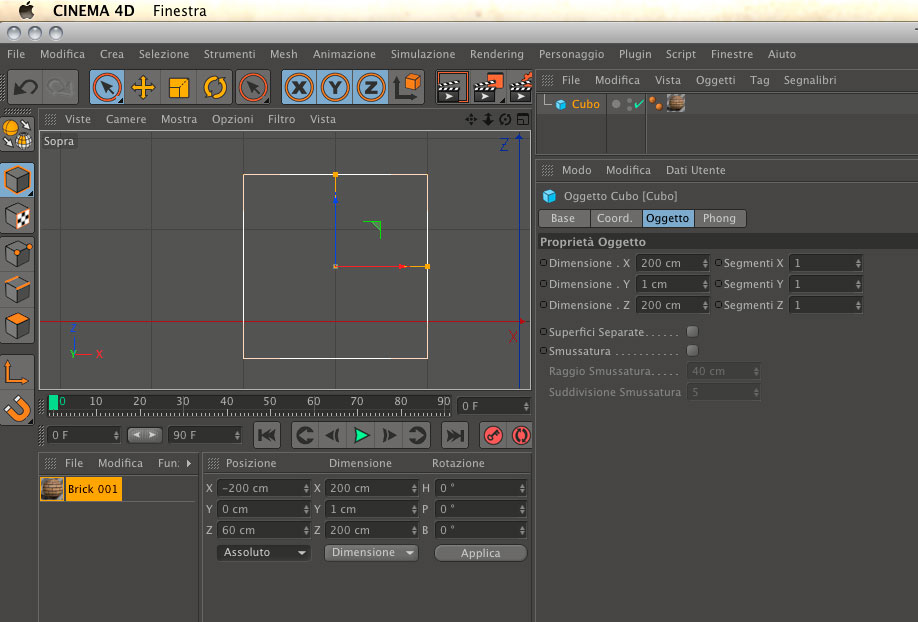Open the Mesh menu
This screenshot has height=622, width=918.
pyautogui.click(x=283, y=54)
